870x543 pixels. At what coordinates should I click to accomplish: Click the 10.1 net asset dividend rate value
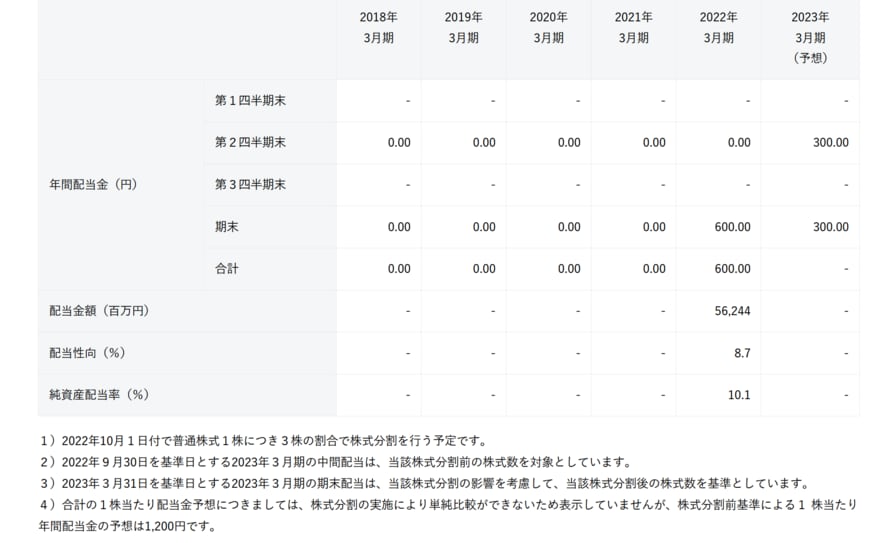click(739, 395)
